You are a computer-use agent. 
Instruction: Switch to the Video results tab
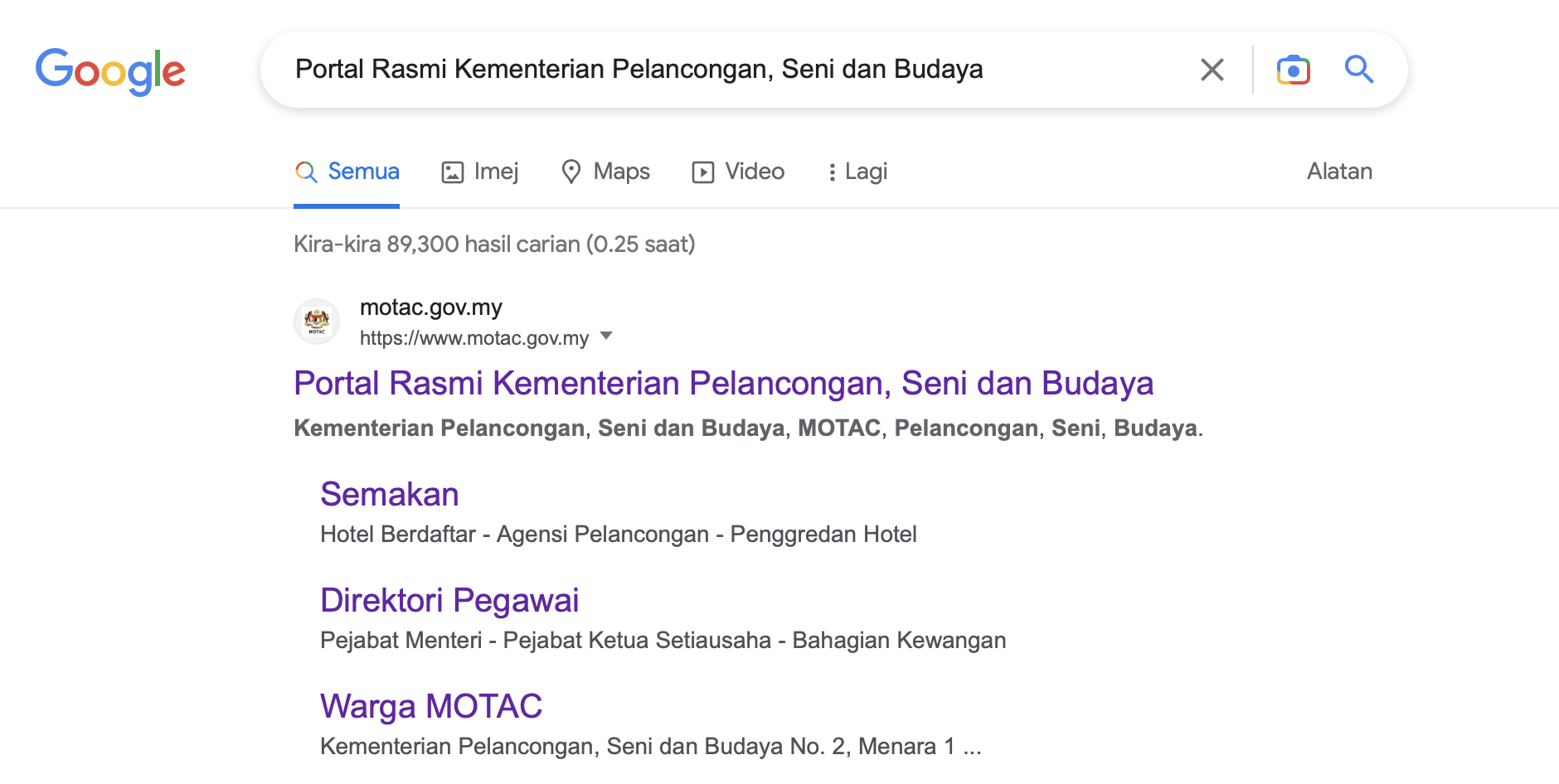point(754,172)
